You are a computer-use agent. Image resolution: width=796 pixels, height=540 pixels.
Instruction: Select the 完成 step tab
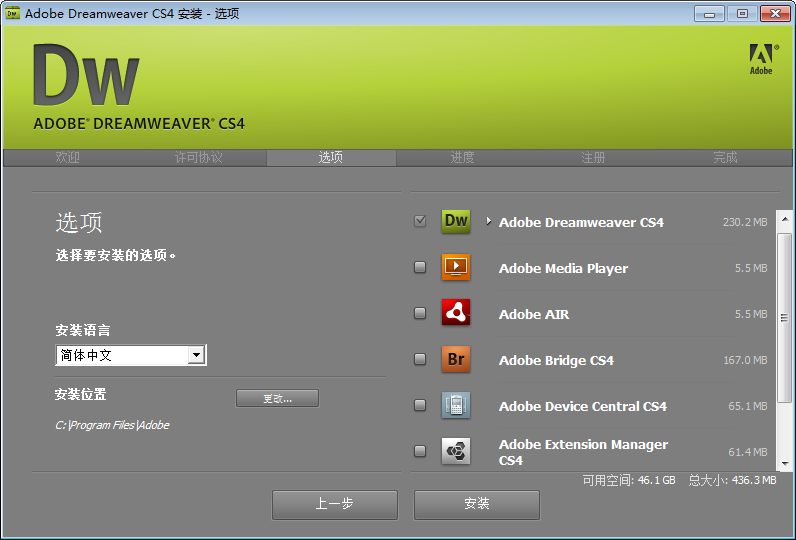coord(725,157)
